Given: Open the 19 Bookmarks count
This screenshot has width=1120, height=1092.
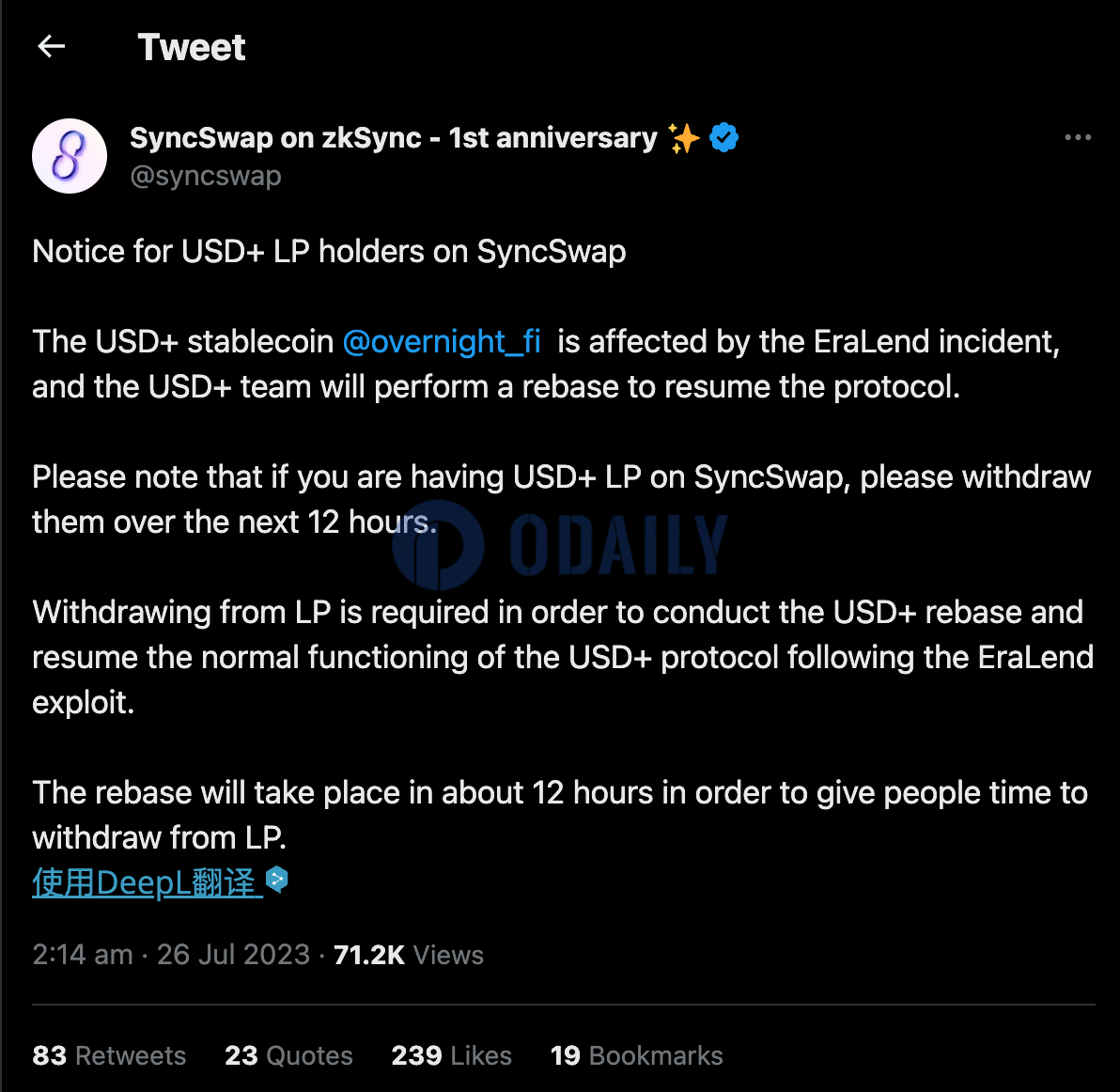Looking at the screenshot, I should 636,1055.
